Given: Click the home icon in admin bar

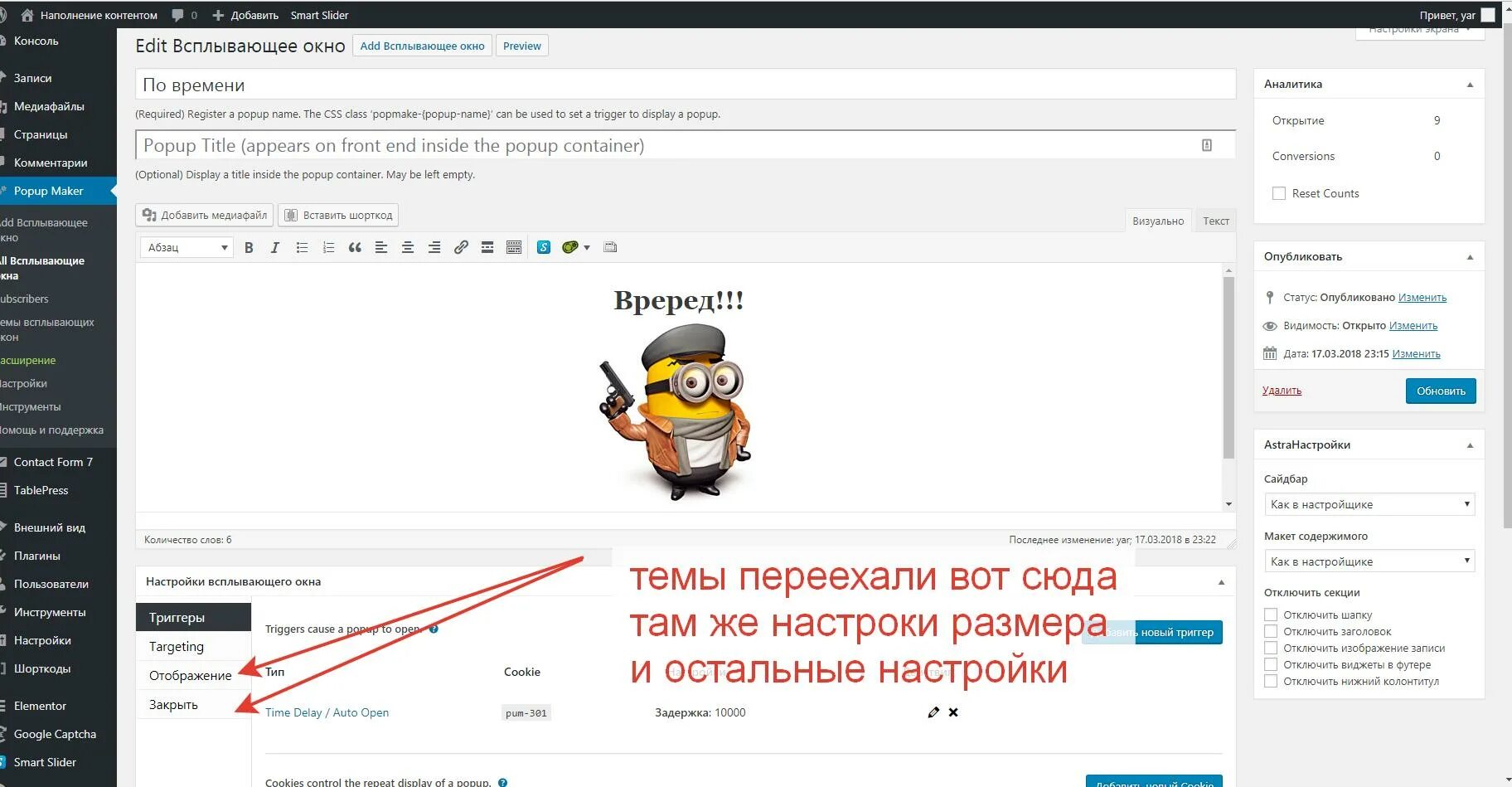Looking at the screenshot, I should [x=27, y=15].
